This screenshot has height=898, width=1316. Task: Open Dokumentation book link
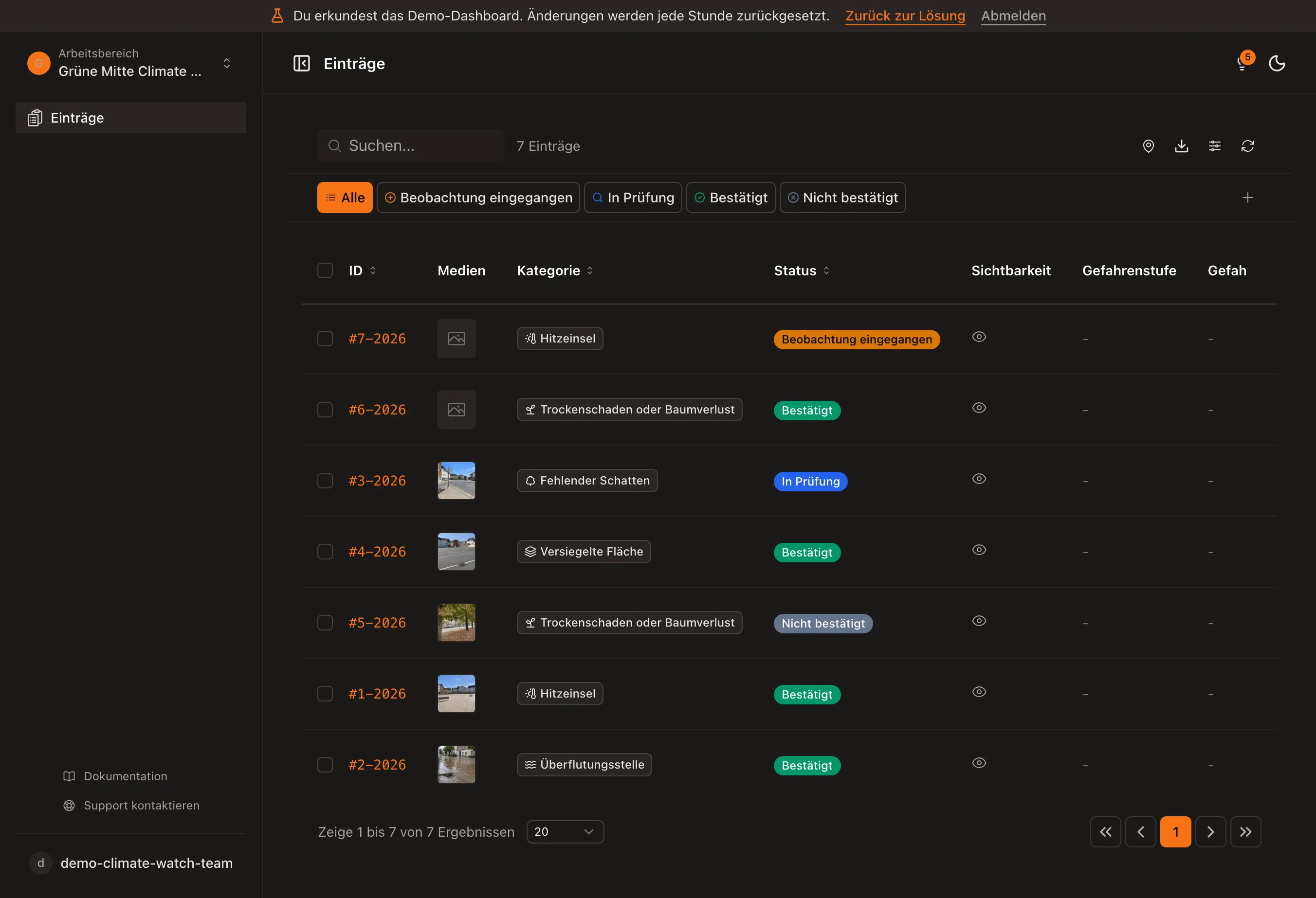pos(115,776)
